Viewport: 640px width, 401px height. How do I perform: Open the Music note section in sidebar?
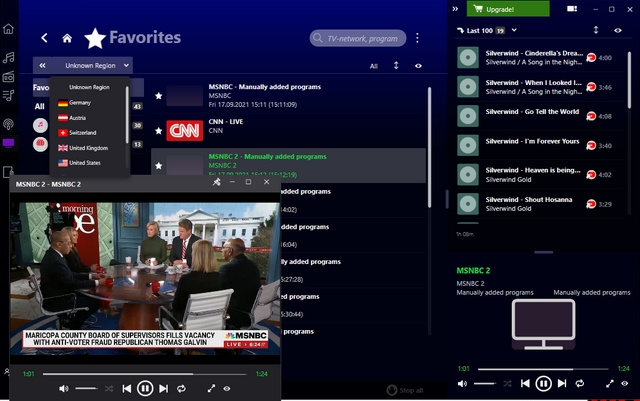click(x=8, y=58)
